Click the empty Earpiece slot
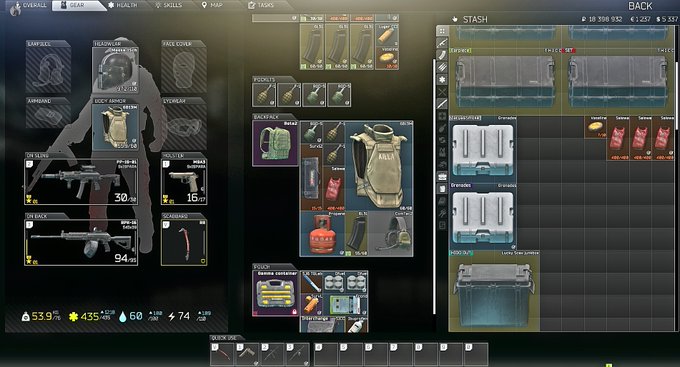 click(x=48, y=70)
